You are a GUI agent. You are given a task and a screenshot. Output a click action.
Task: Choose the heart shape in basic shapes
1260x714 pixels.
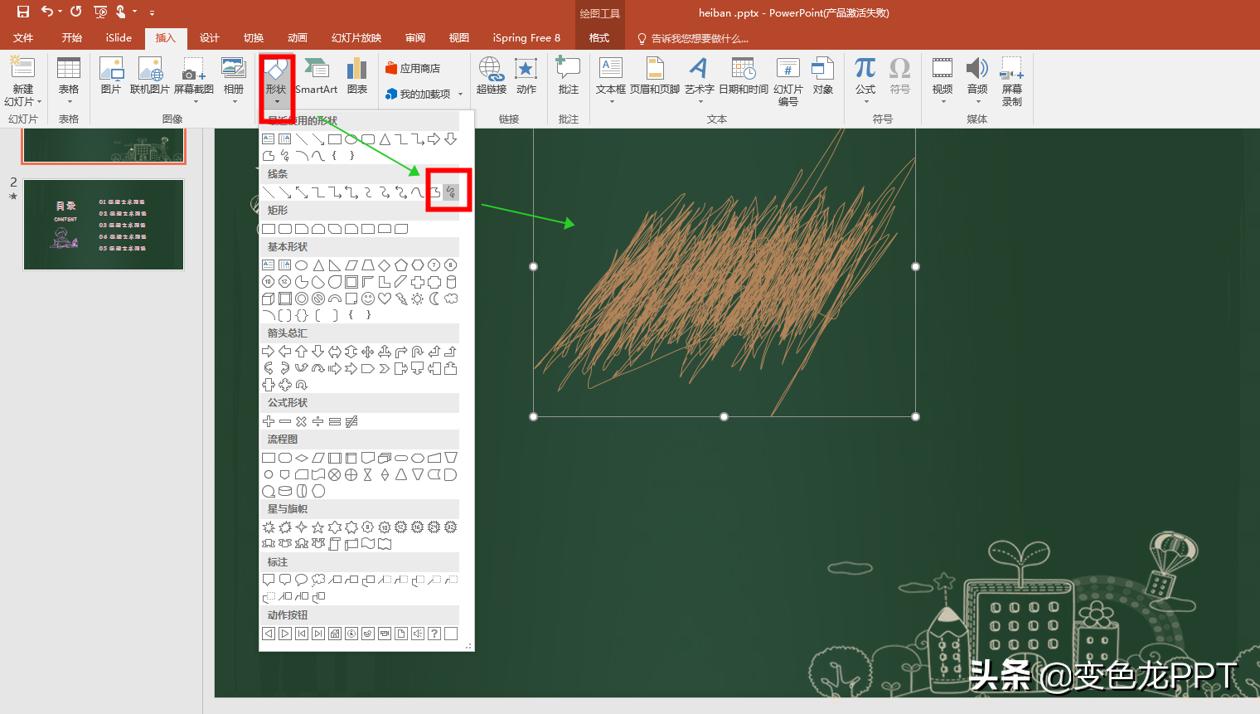385,298
